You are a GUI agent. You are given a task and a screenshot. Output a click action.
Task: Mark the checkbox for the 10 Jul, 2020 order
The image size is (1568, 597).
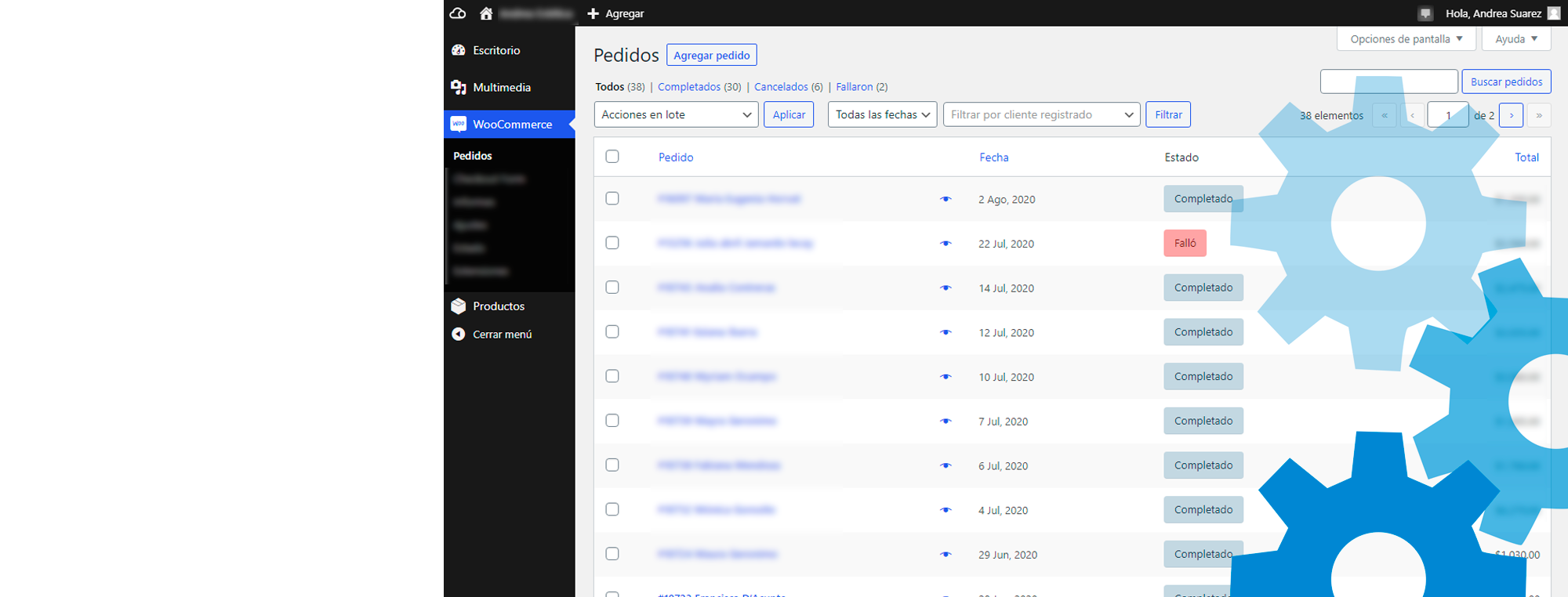[612, 376]
